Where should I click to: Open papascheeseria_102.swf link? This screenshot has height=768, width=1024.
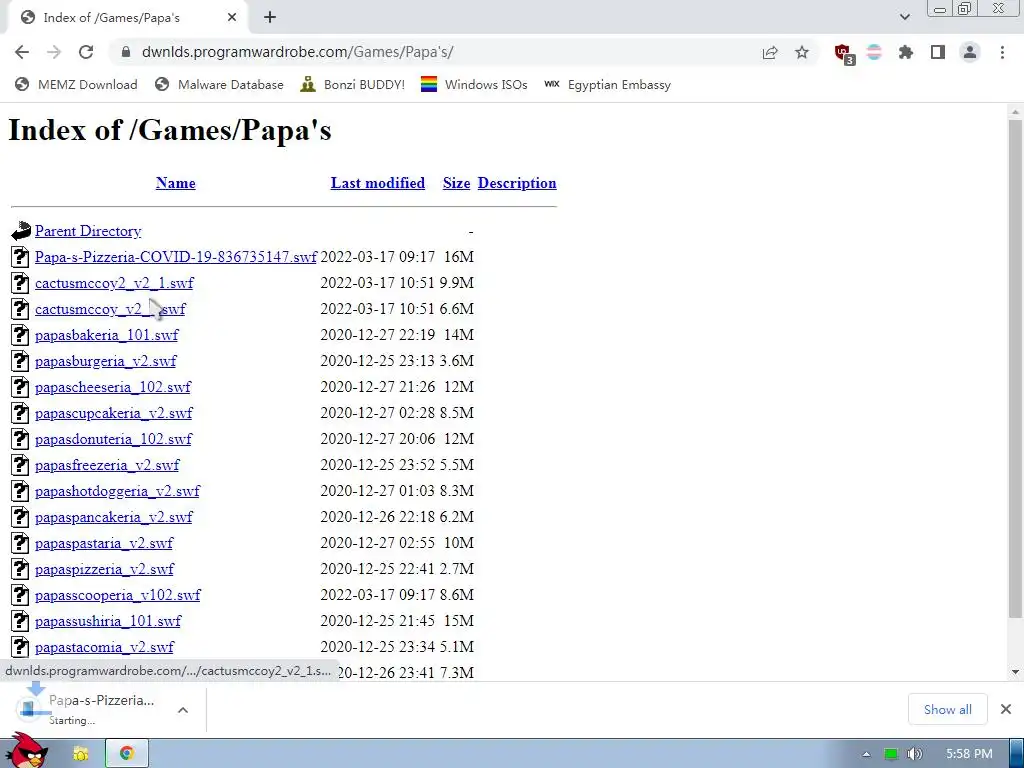point(113,387)
